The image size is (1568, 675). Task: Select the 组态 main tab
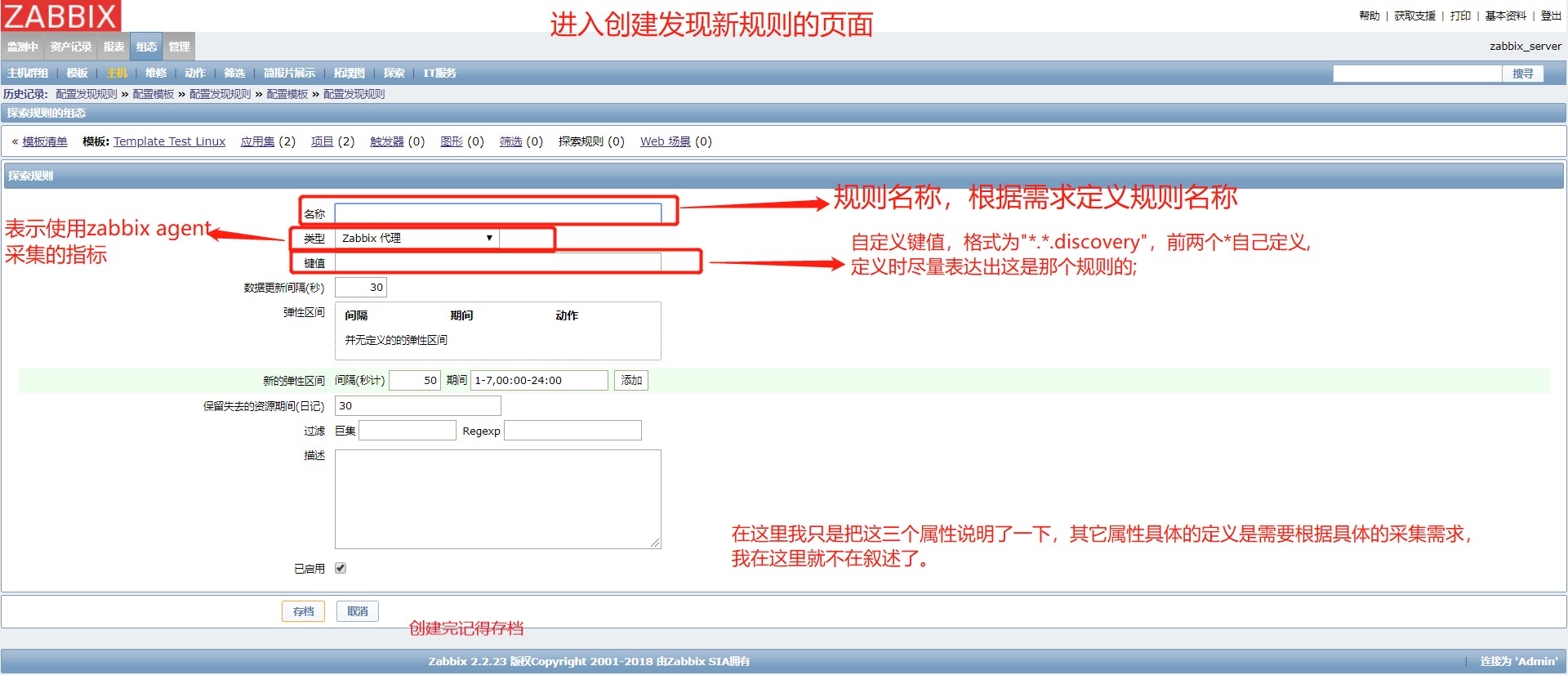[147, 47]
